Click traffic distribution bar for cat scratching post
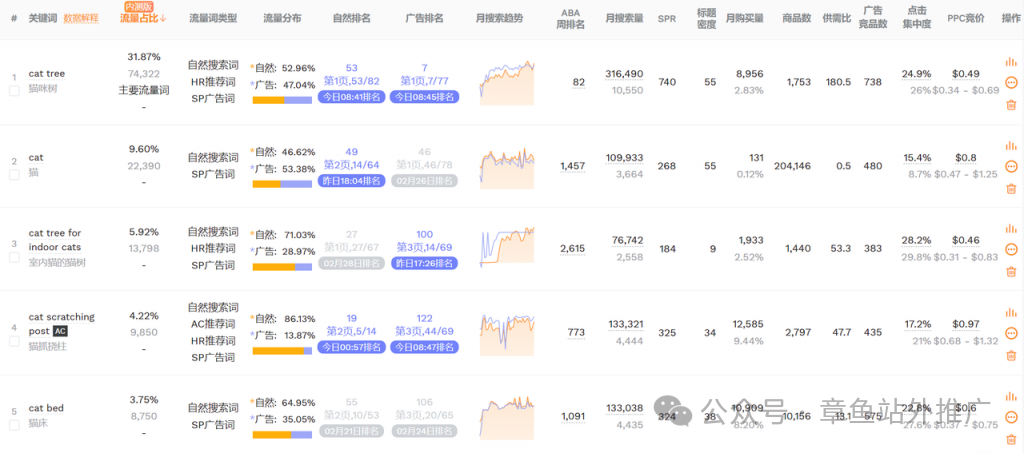Image resolution: width=1024 pixels, height=453 pixels. pos(282,351)
